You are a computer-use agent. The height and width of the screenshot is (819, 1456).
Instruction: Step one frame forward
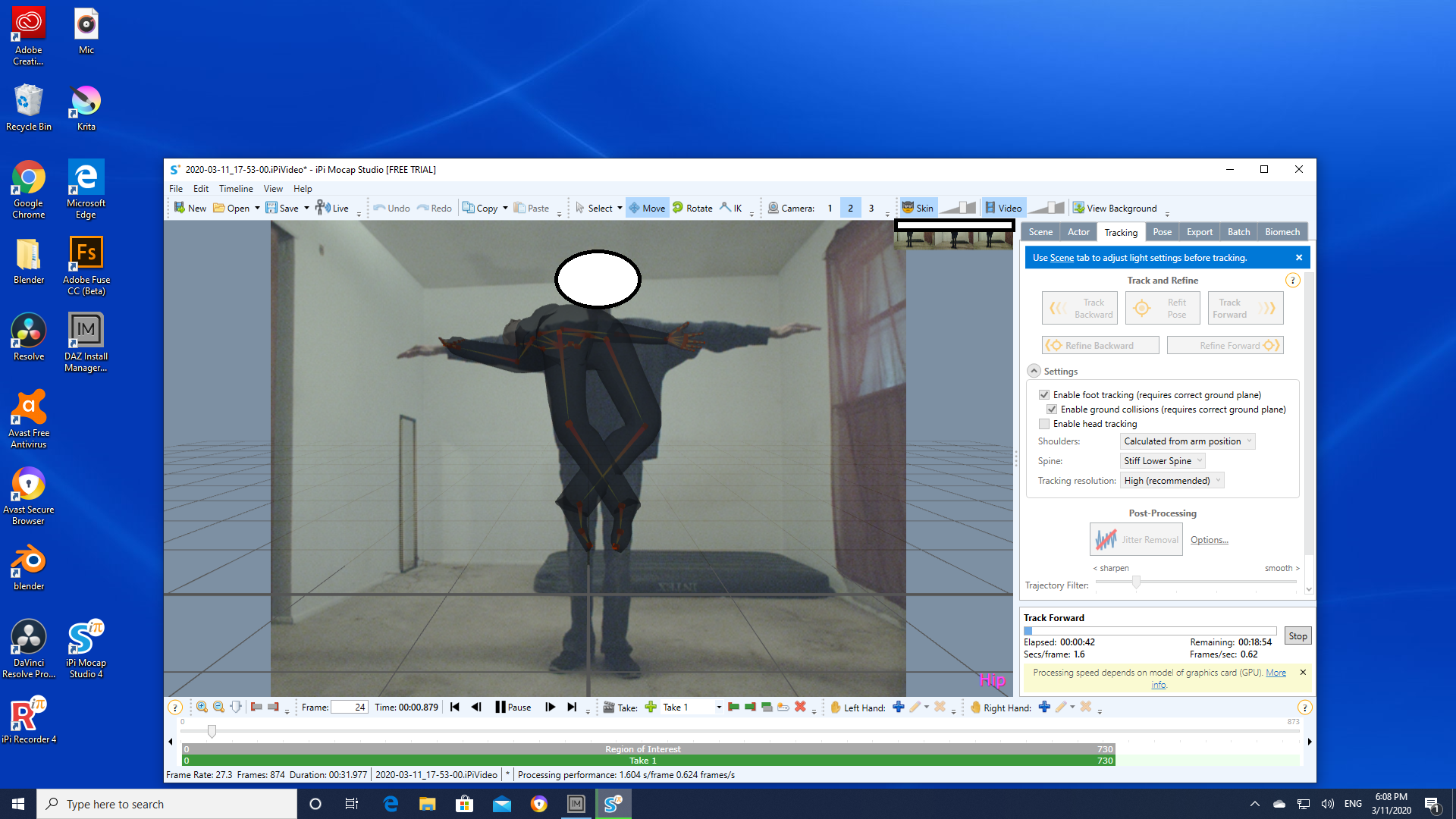[551, 707]
